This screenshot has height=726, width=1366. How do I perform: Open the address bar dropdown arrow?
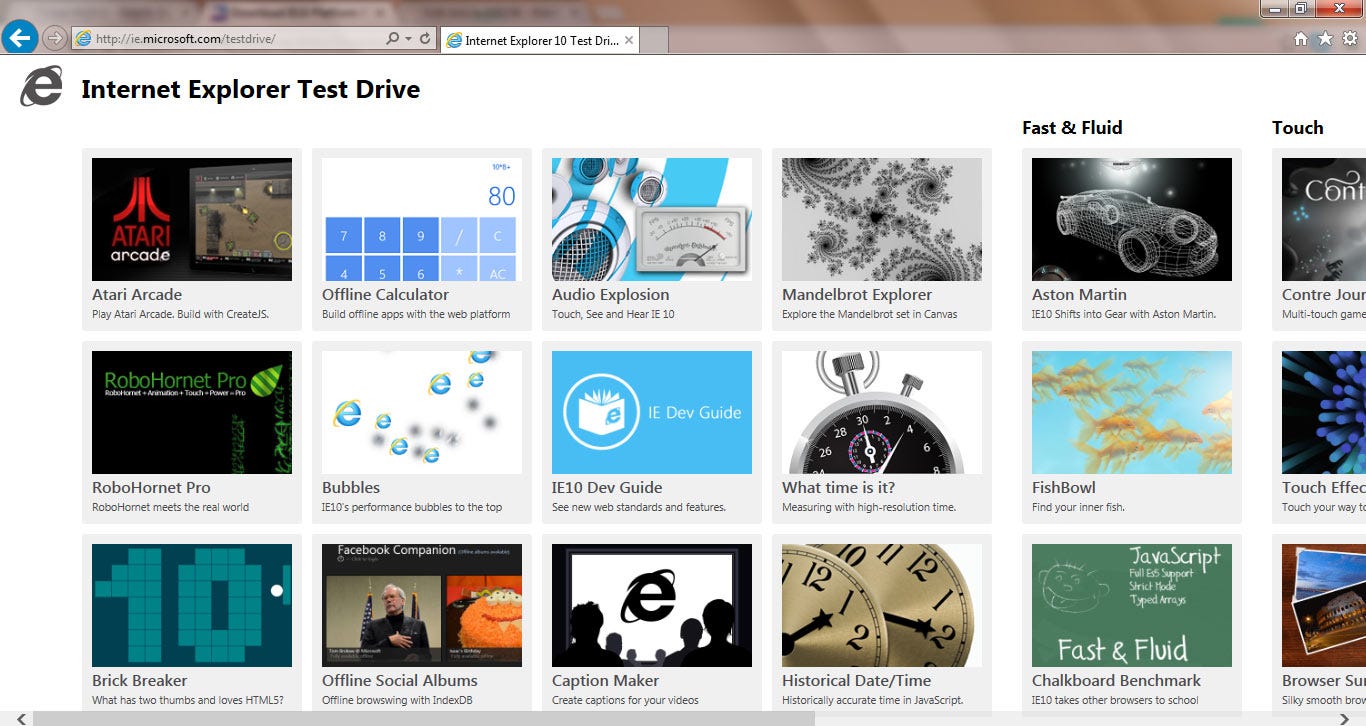[x=409, y=39]
